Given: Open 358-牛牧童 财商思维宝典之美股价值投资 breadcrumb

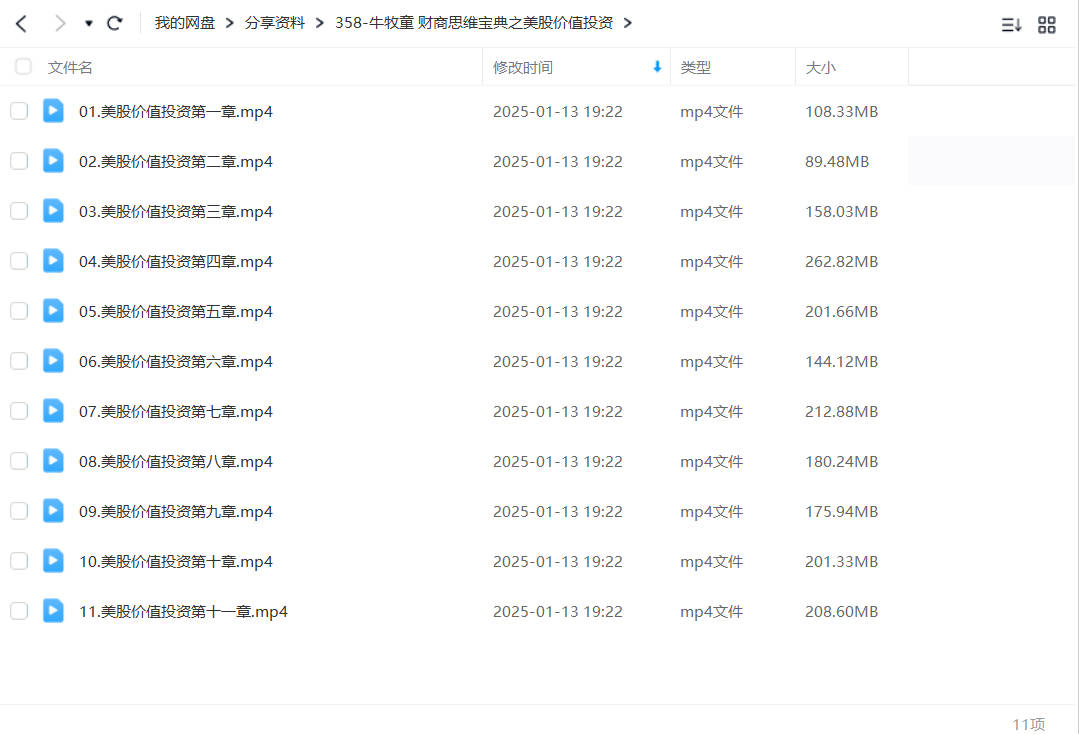Looking at the screenshot, I should (474, 23).
